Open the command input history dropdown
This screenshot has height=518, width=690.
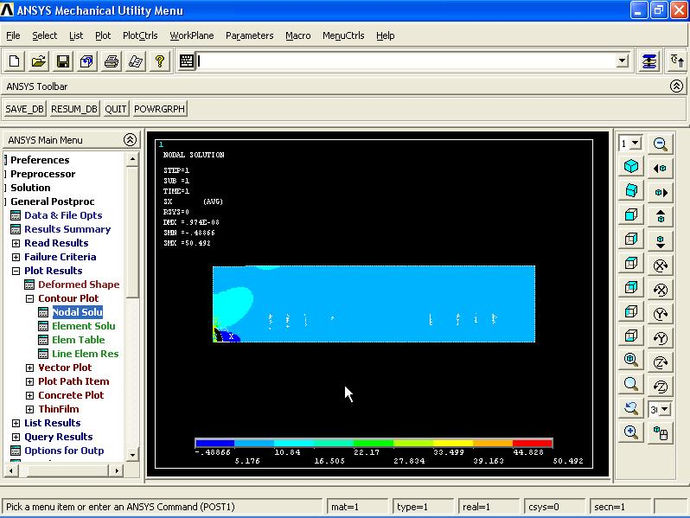tap(622, 60)
